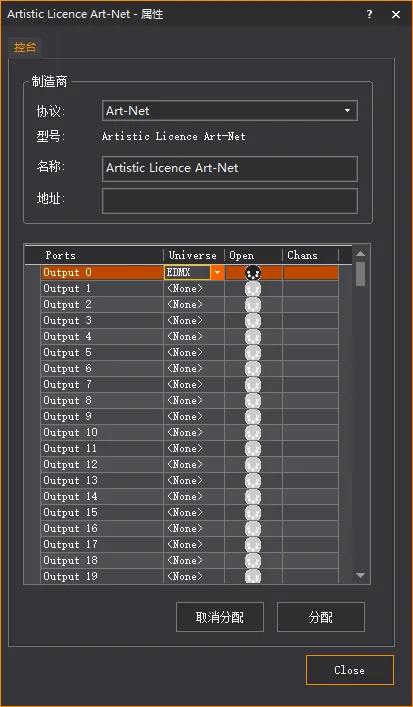Toggle the Open connector icon for Output 1
This screenshot has height=707, width=413.
point(253,289)
